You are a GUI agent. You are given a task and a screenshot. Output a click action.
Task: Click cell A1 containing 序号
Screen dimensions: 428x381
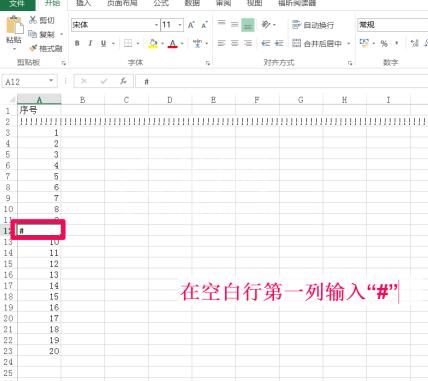click(39, 110)
